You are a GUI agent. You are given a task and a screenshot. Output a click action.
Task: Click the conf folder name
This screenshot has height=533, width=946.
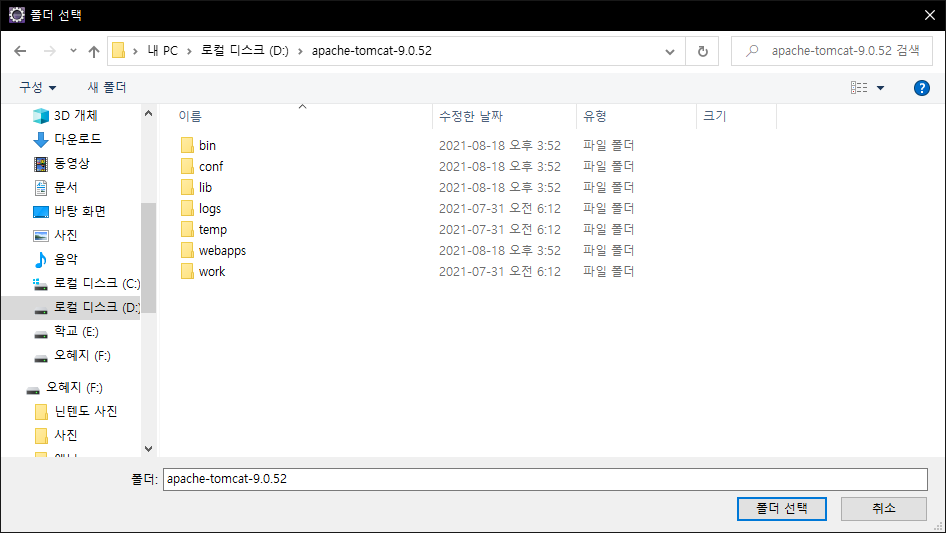(x=211, y=167)
